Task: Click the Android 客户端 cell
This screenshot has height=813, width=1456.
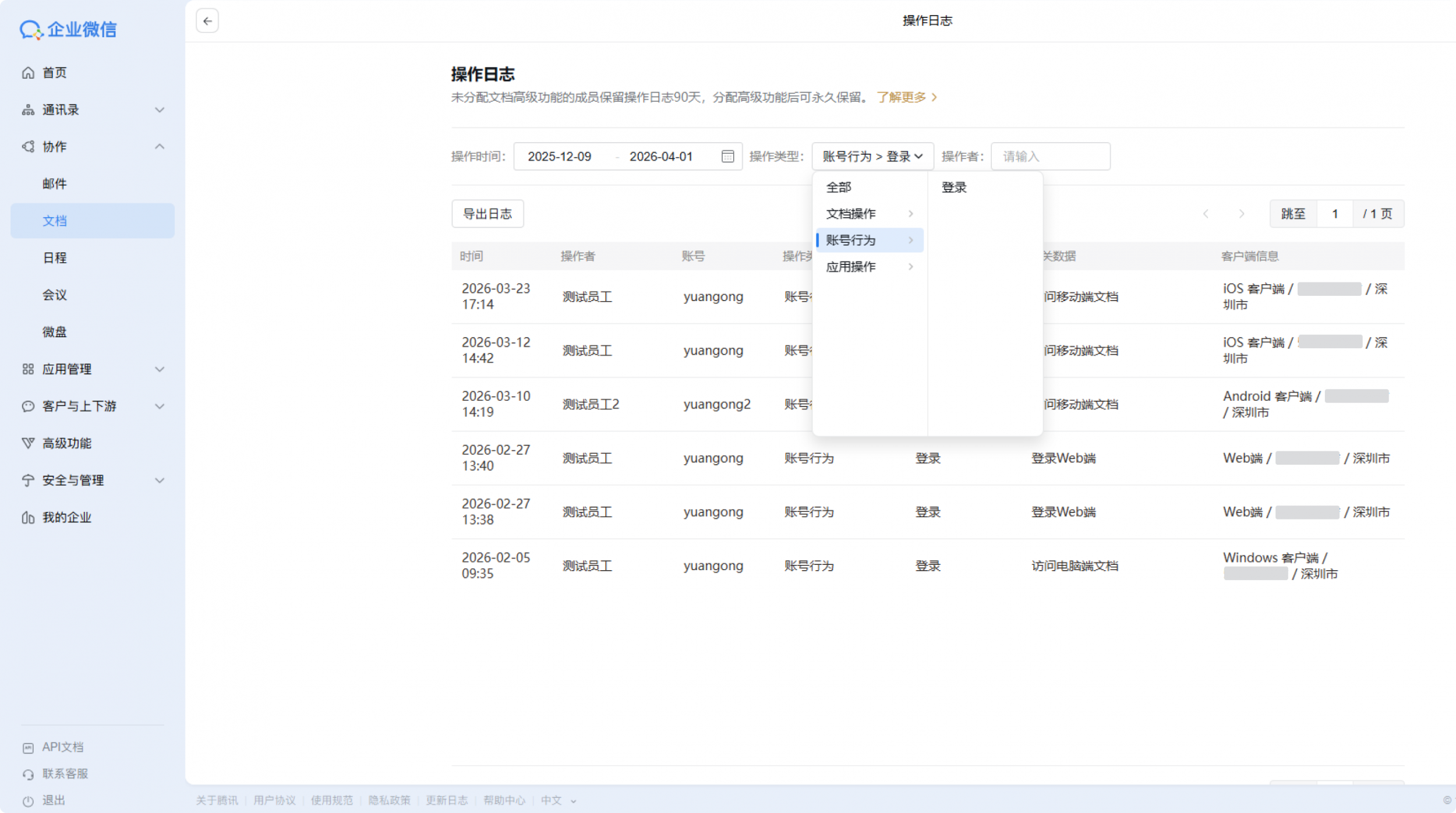Action: (1306, 404)
